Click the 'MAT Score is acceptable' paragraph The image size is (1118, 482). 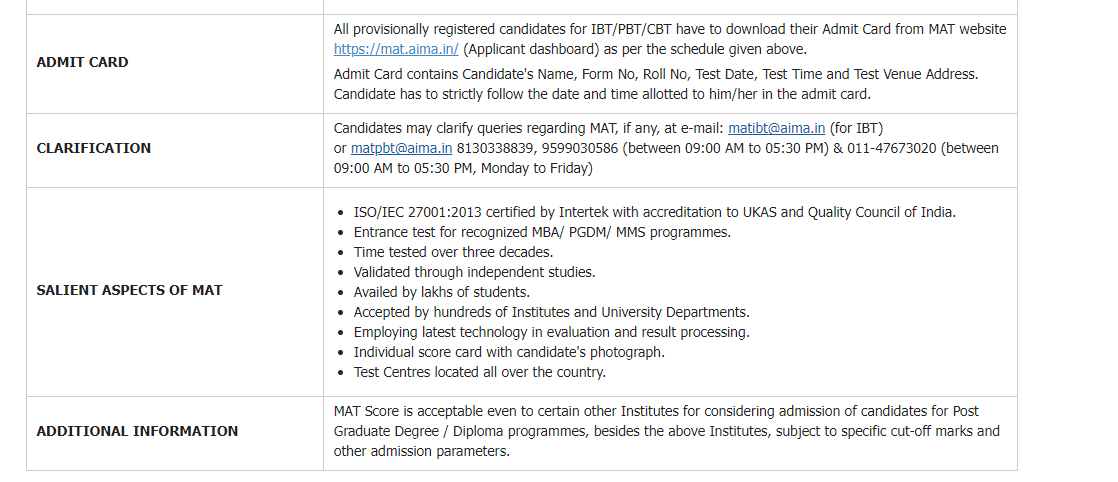point(656,431)
